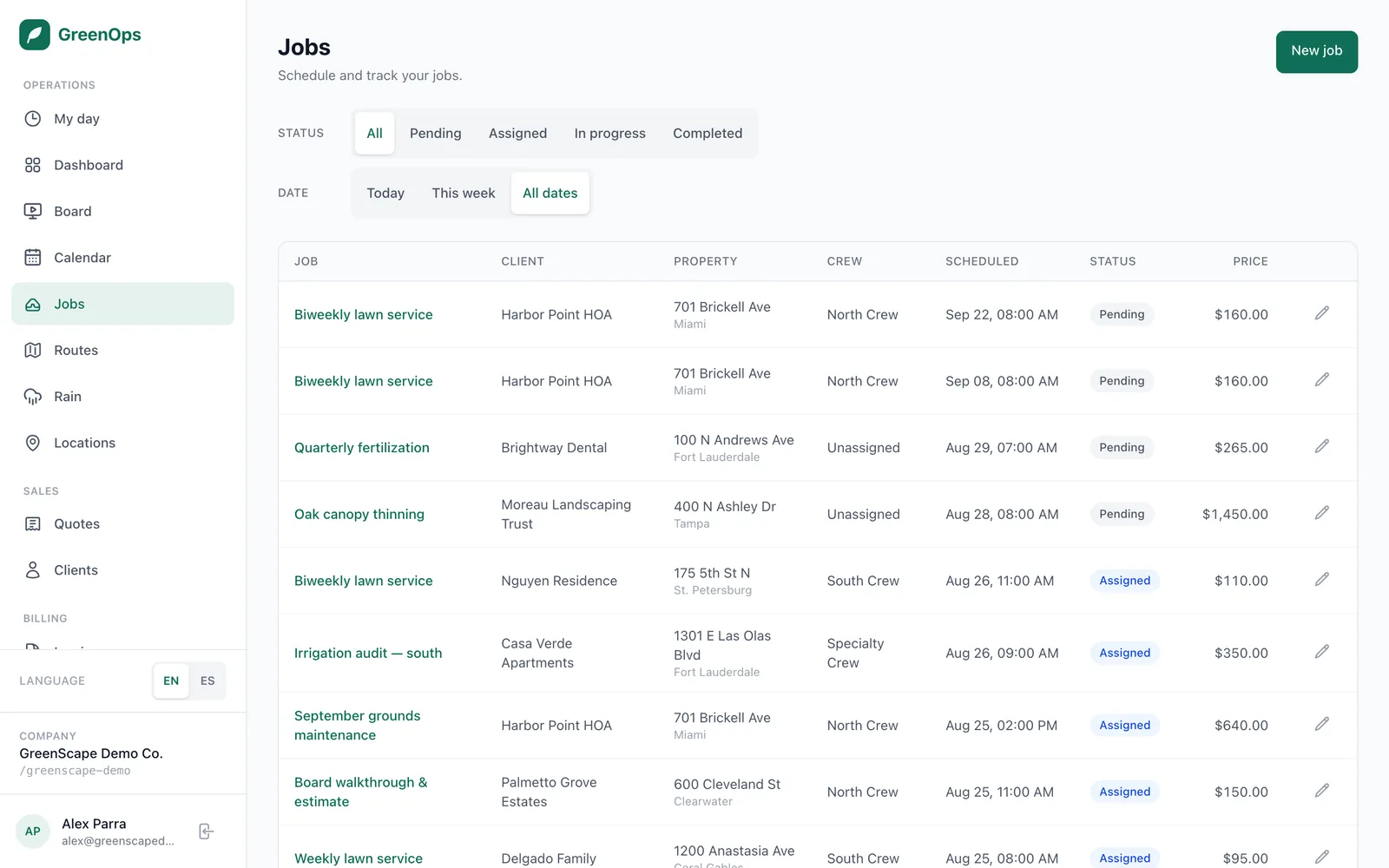
Task: Edit the Nguyen Residence lawn service job
Action: [1322, 580]
